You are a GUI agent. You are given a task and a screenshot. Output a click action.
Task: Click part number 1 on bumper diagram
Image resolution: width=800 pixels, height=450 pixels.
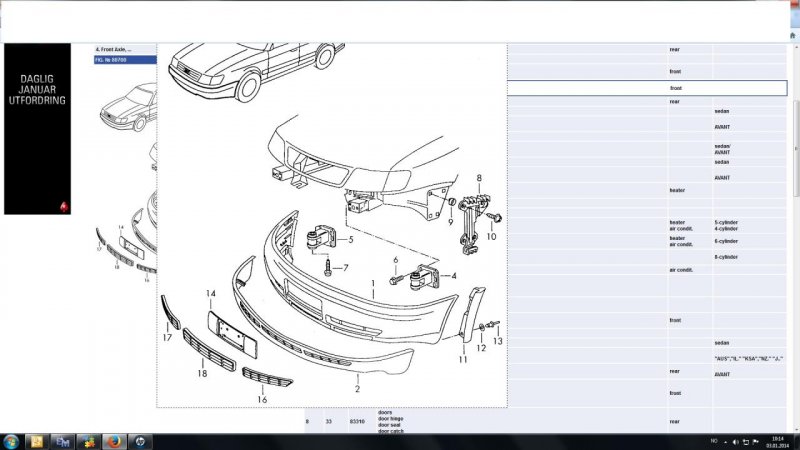372,283
